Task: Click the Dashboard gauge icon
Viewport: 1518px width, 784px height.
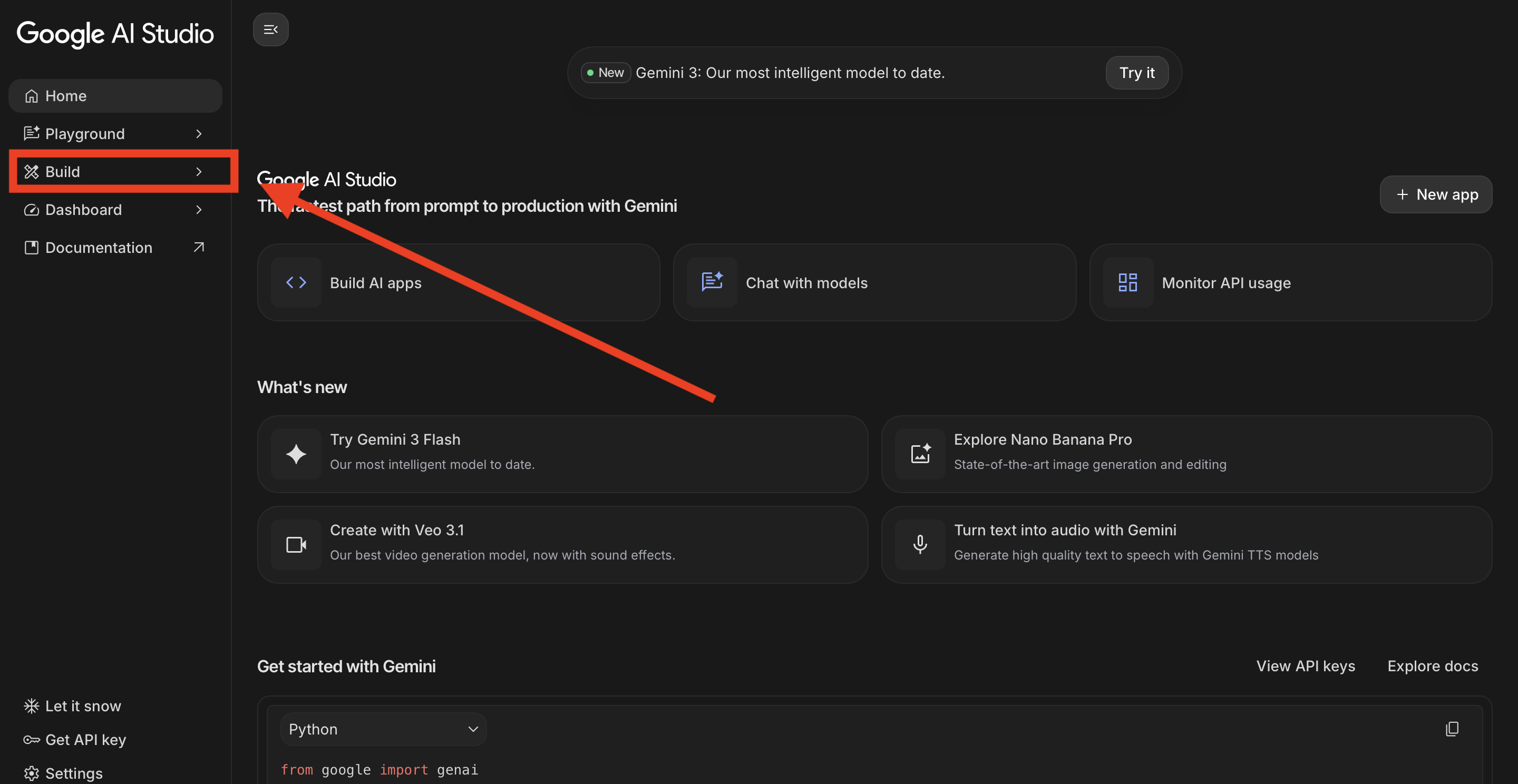Action: (31, 210)
